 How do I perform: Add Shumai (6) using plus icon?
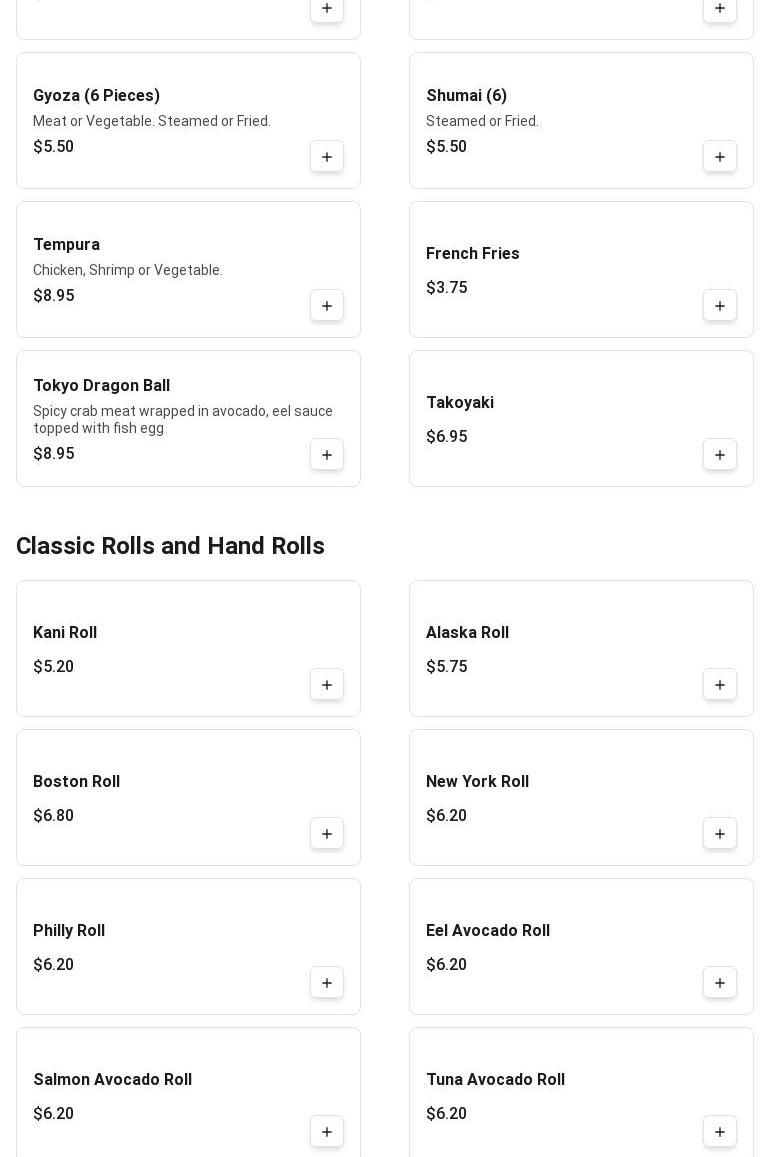tap(720, 157)
